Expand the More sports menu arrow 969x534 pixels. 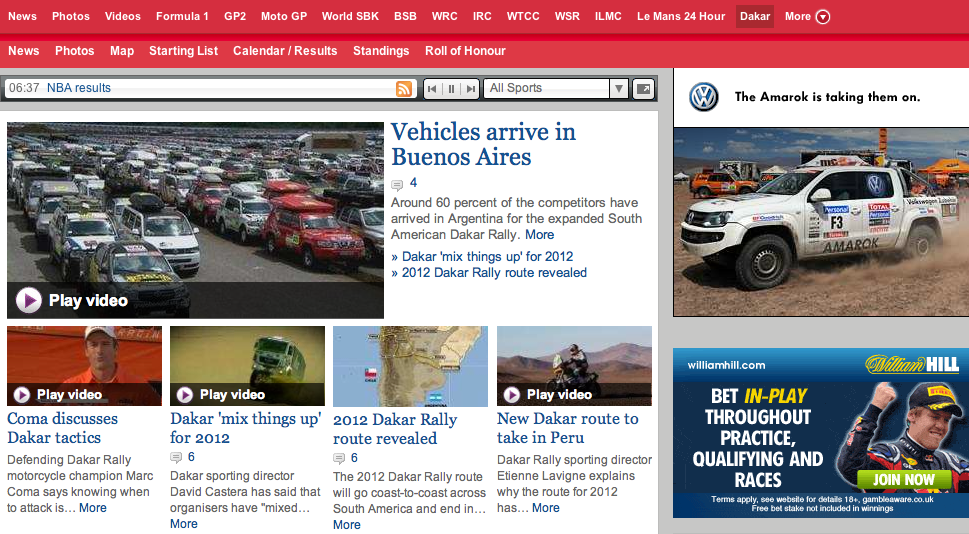[x=823, y=17]
